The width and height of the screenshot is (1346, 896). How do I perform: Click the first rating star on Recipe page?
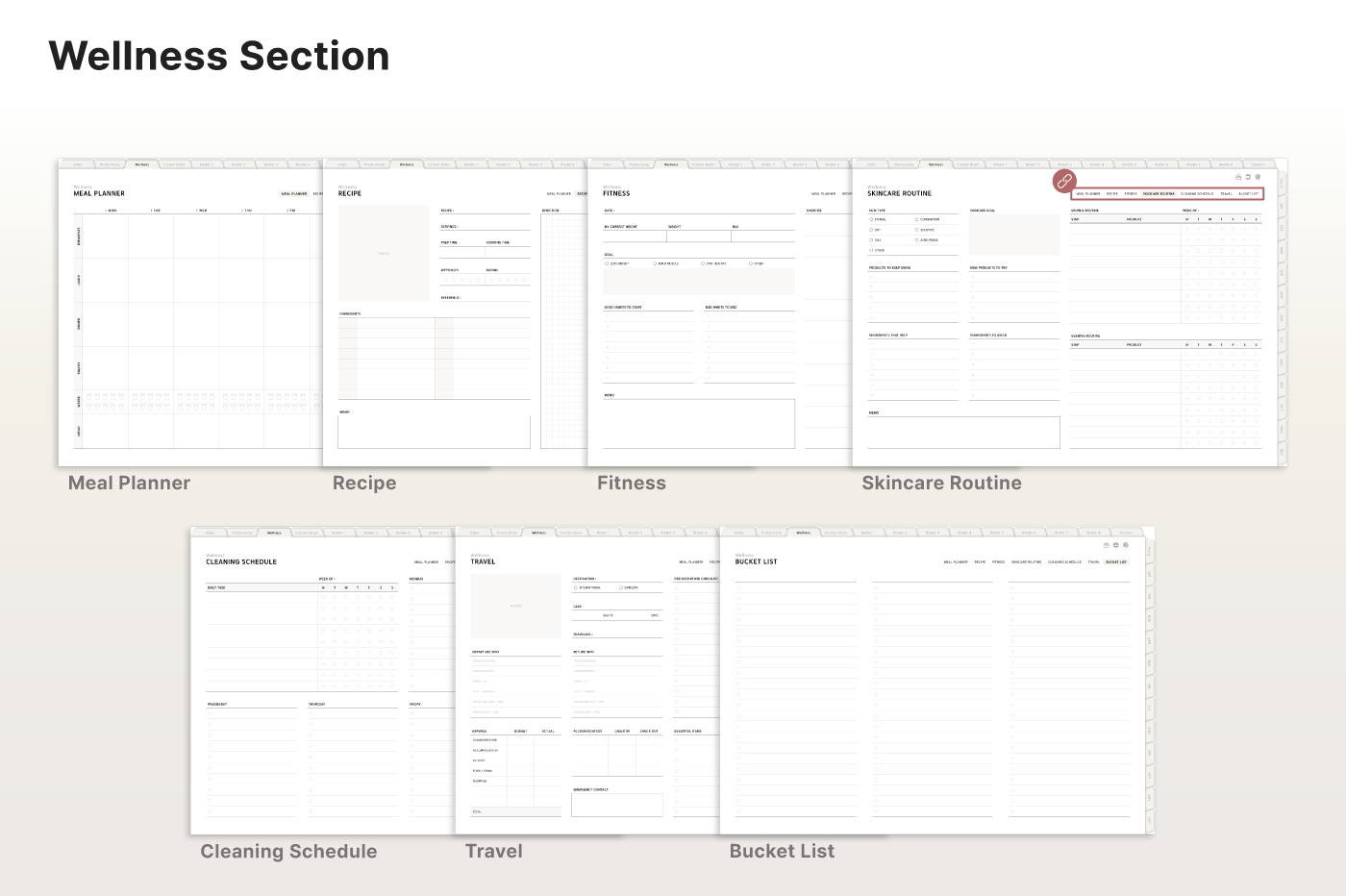pos(490,280)
